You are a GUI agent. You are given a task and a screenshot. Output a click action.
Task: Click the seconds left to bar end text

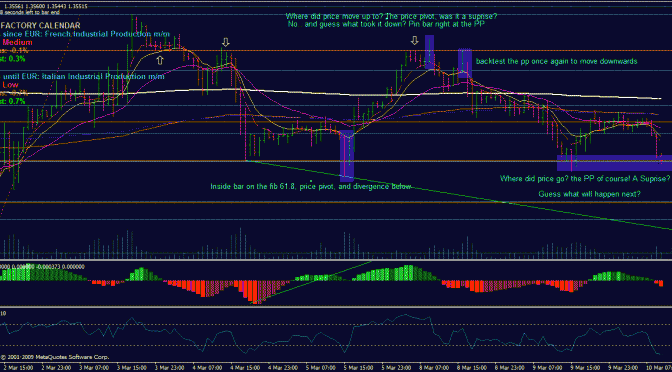[30, 12]
